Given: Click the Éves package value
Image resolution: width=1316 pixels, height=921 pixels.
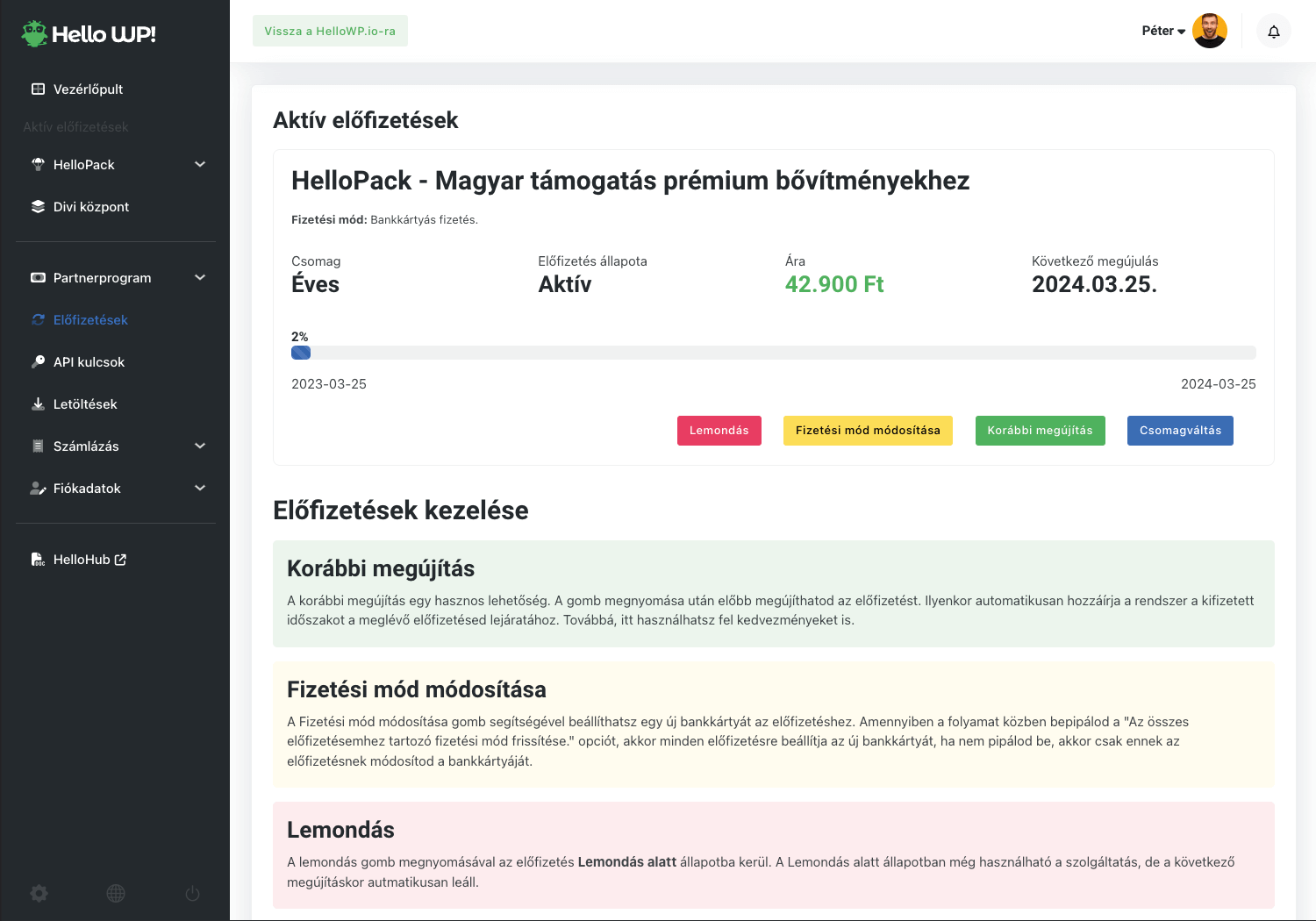Looking at the screenshot, I should pyautogui.click(x=315, y=283).
